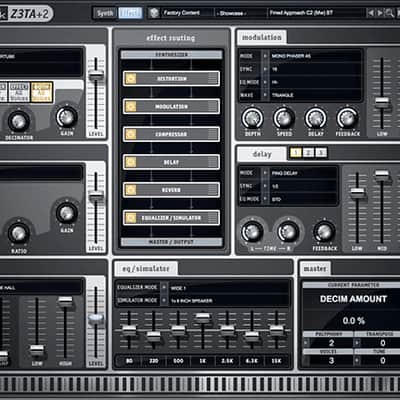
Task: Open the Factory Content bank selector
Action: pyautogui.click(x=187, y=13)
